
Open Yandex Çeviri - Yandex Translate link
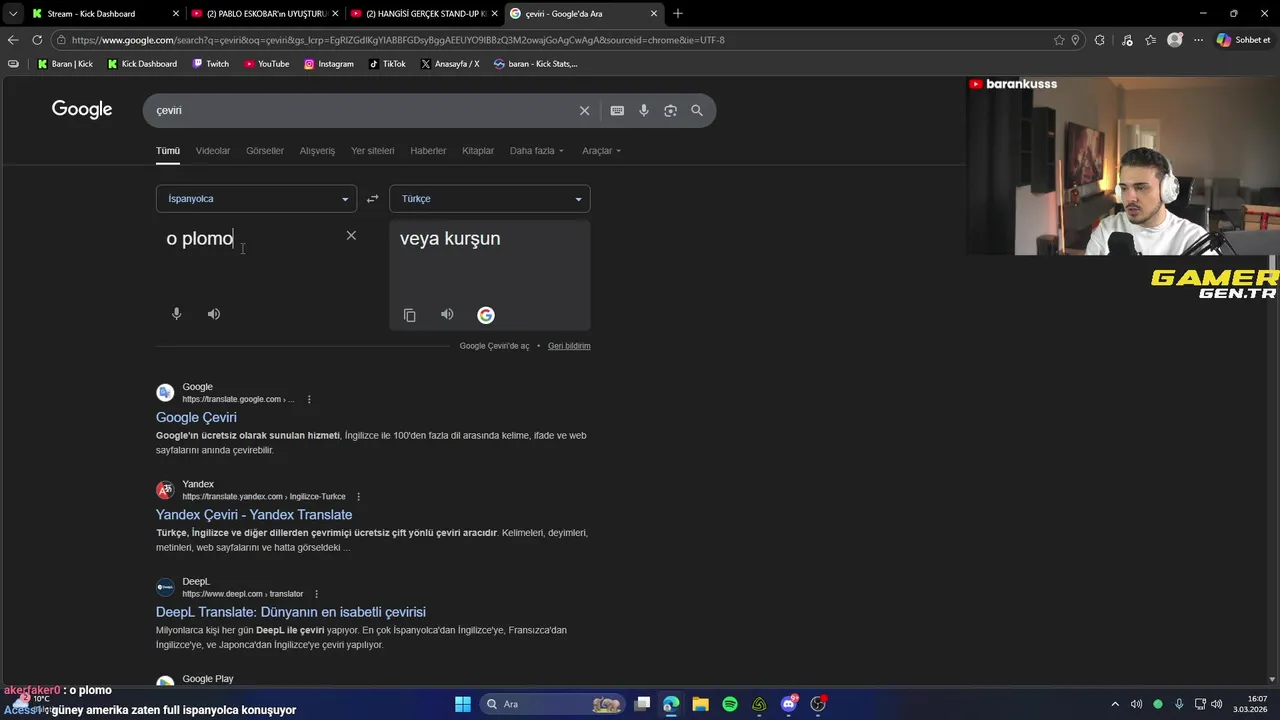[x=254, y=515]
